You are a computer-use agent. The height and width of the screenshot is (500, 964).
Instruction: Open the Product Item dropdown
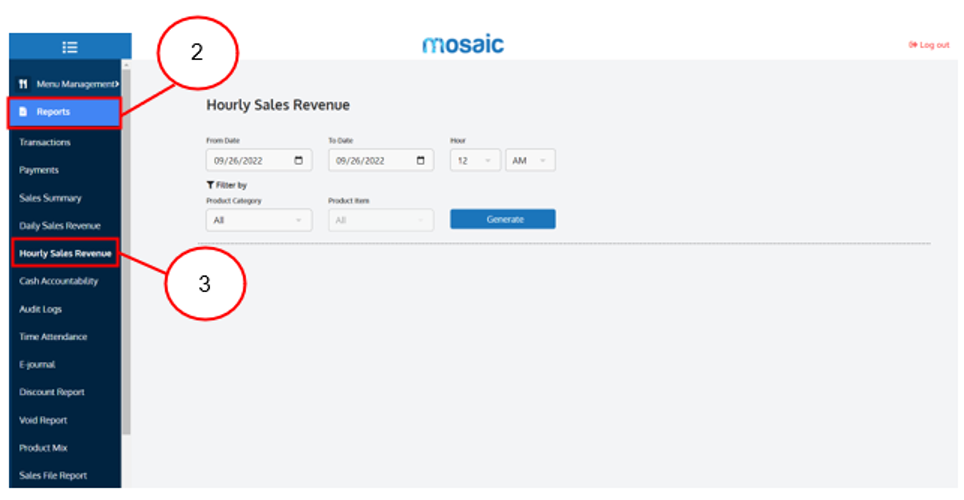pos(381,220)
